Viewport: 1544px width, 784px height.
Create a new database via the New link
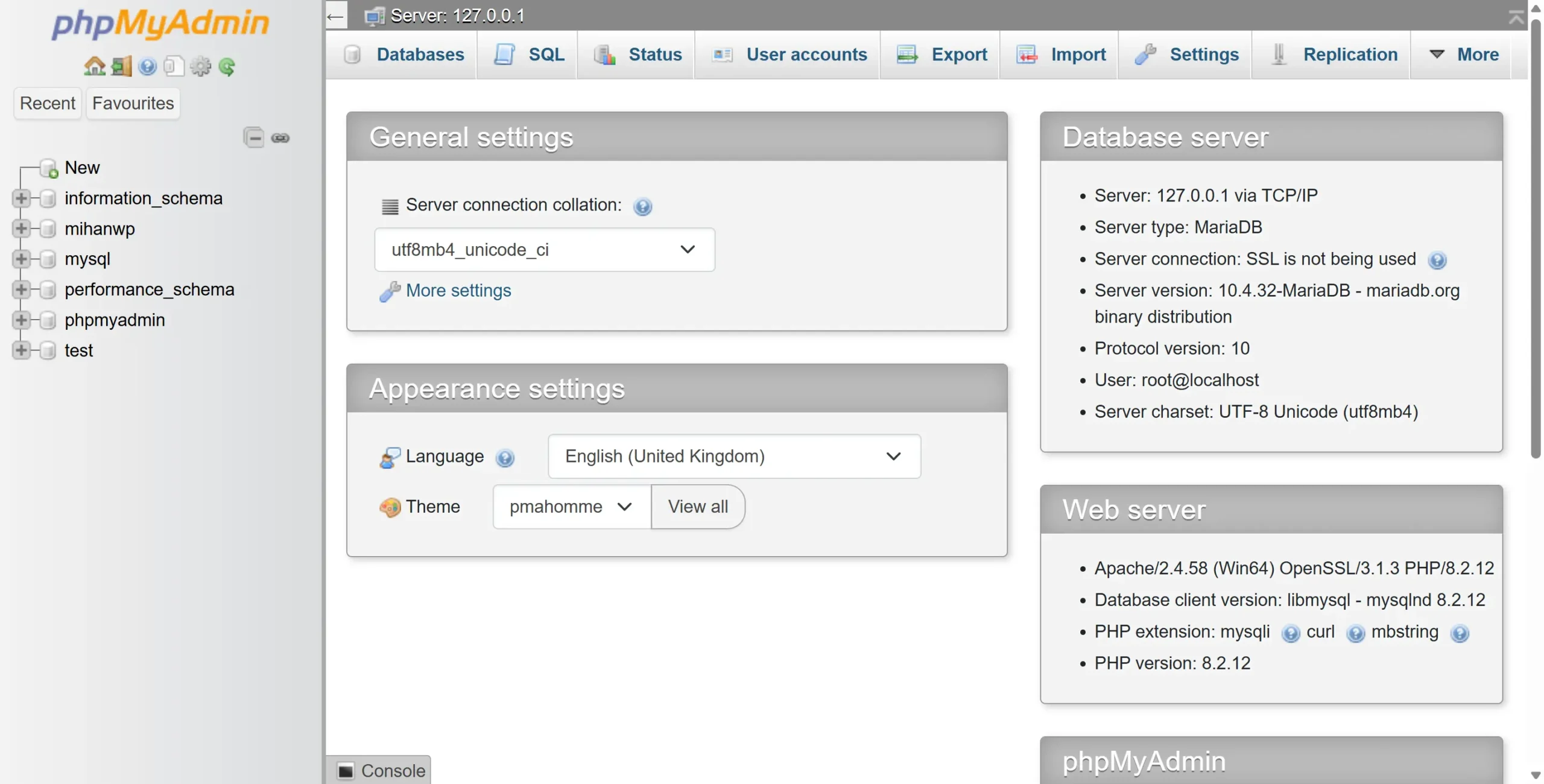(x=81, y=168)
